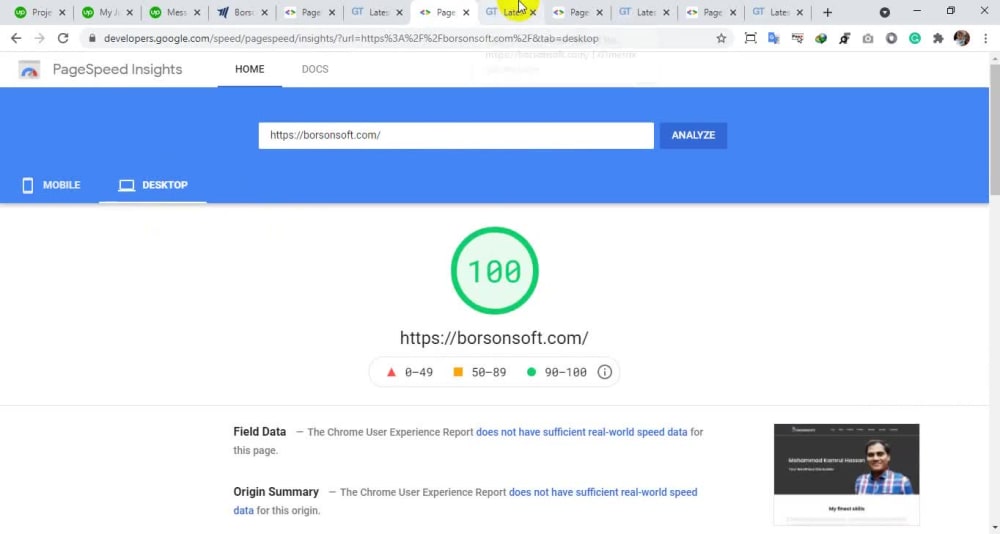
Task: Restore down the Chrome window
Action: pos(950,11)
